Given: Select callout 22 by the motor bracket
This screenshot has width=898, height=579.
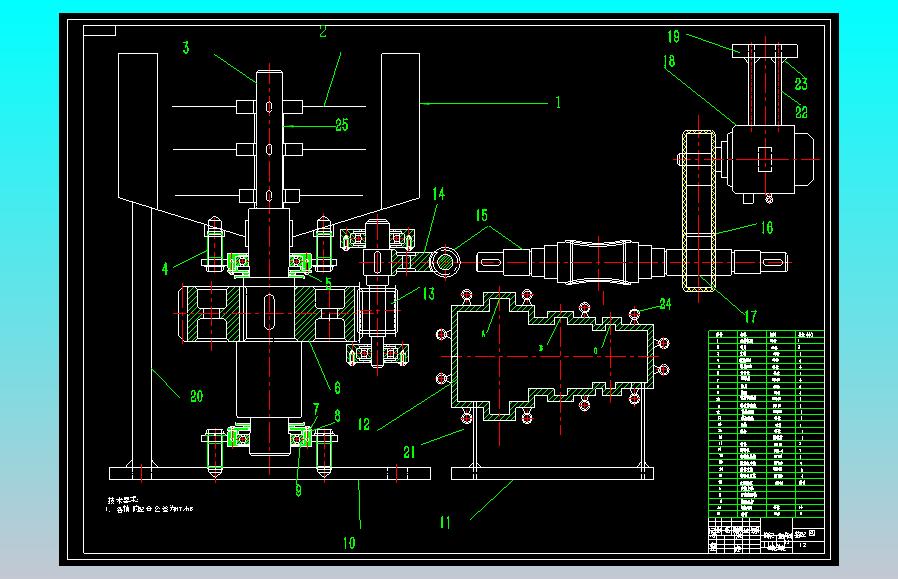Looking at the screenshot, I should [801, 112].
